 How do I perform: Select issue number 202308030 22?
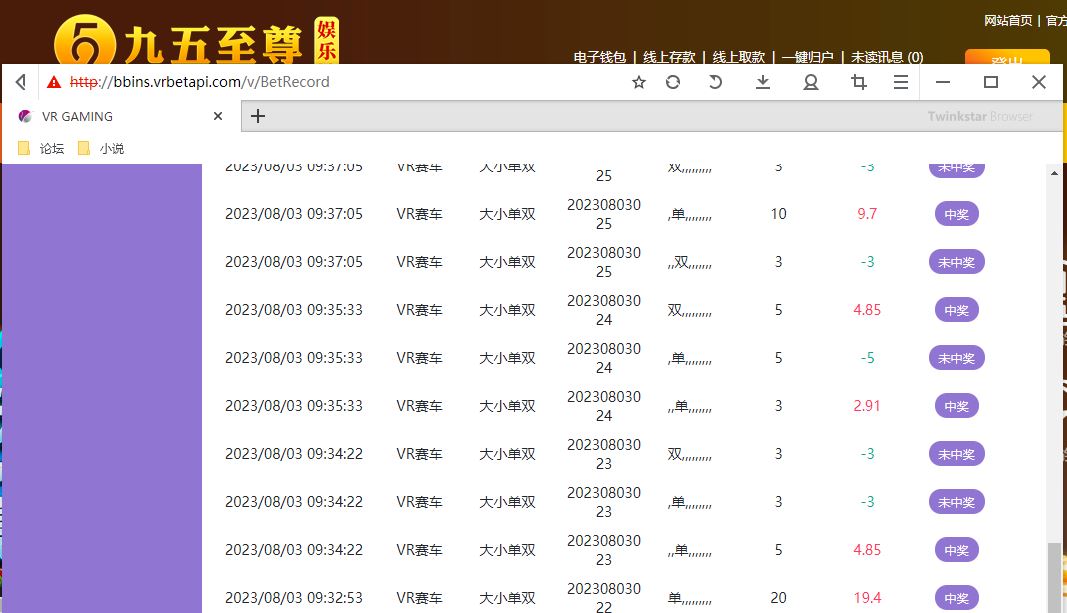[x=604, y=597]
